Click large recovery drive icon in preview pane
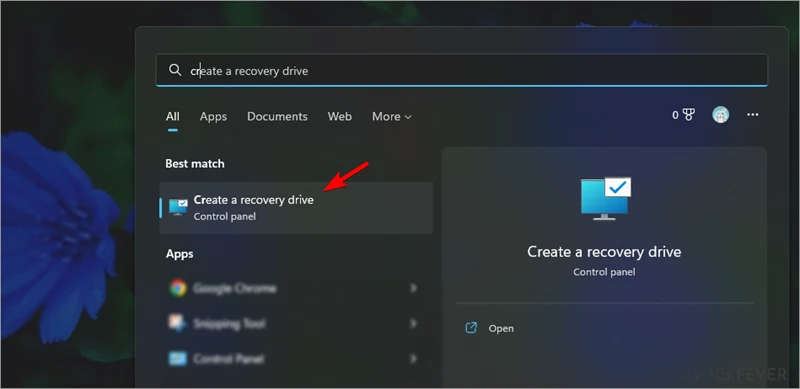This screenshot has width=800, height=389. pos(606,199)
